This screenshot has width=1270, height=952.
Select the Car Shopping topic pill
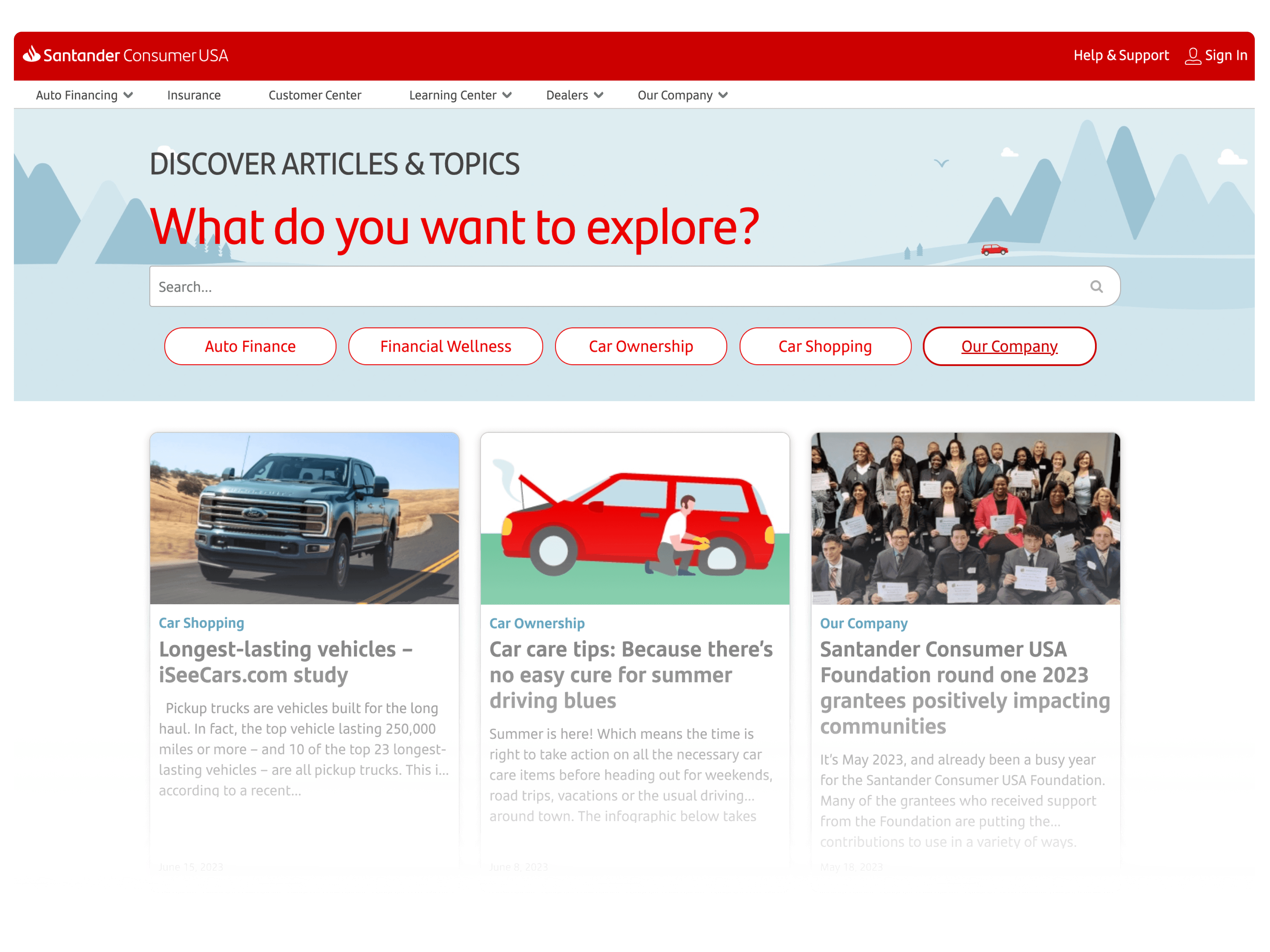pos(825,346)
